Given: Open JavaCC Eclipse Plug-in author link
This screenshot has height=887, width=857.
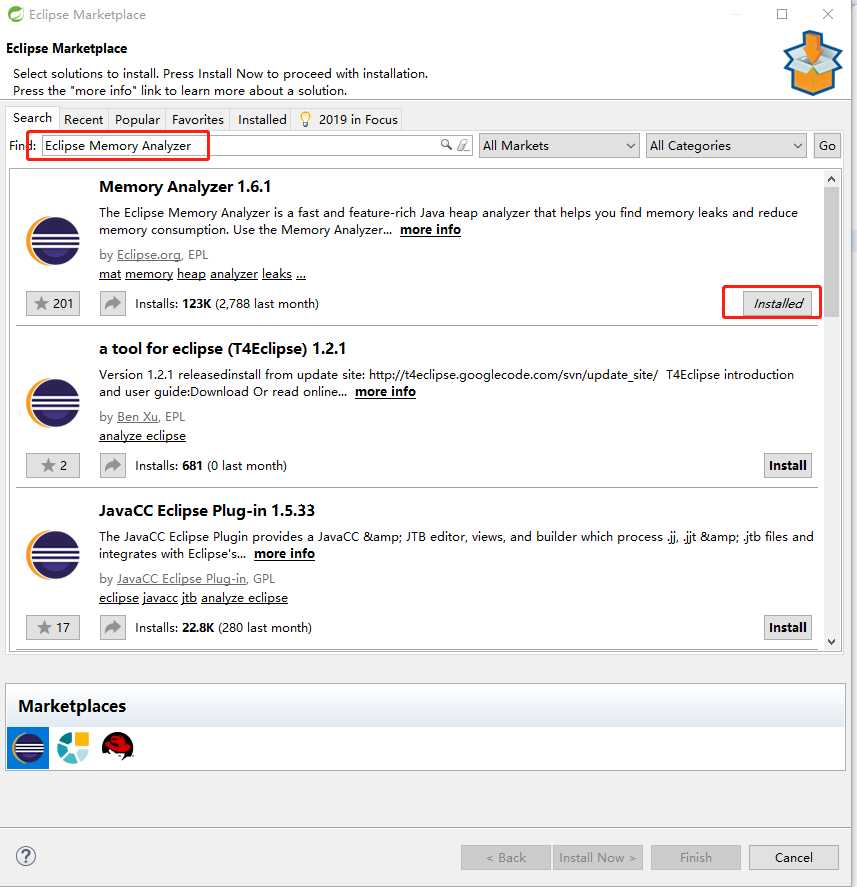Looking at the screenshot, I should coord(181,578).
